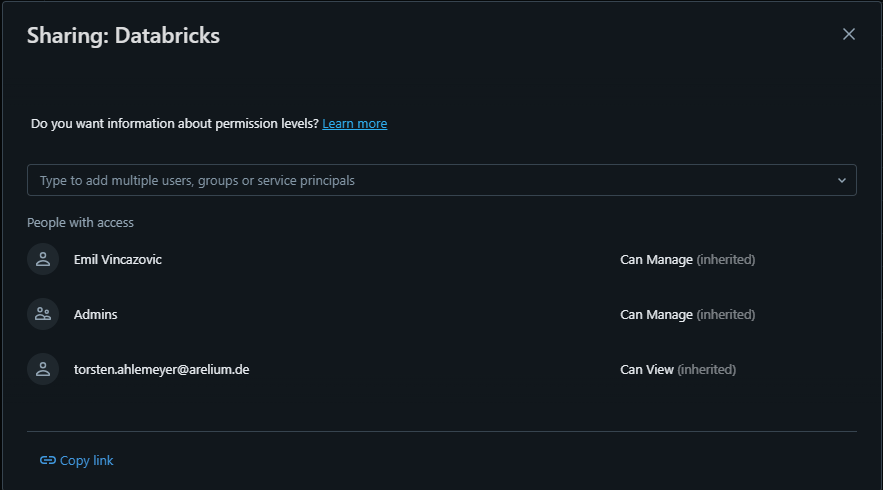The height and width of the screenshot is (490, 883).
Task: Click the chain-link icon beside Copy link
Action: [47, 460]
